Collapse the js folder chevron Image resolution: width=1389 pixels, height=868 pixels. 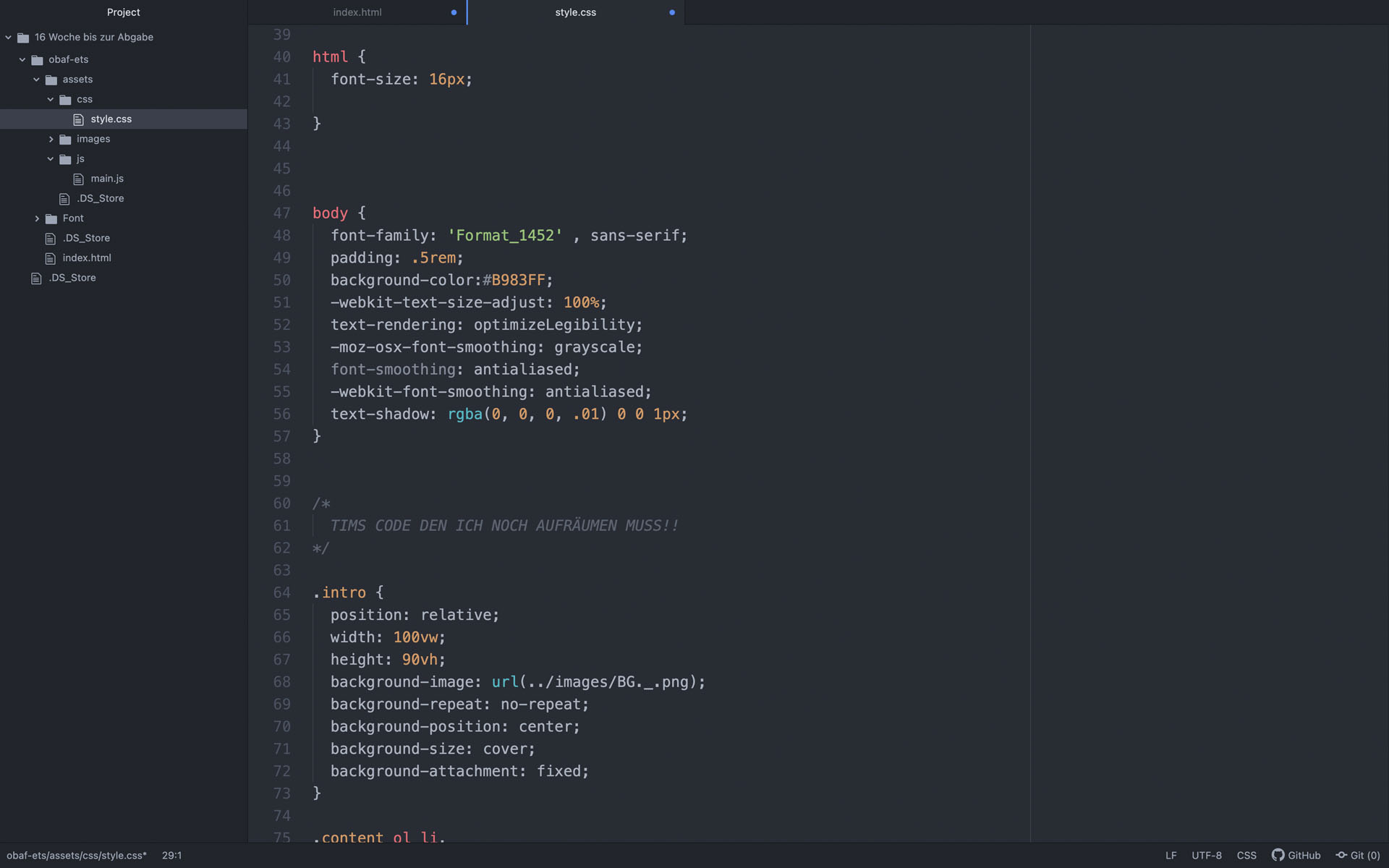[51, 159]
